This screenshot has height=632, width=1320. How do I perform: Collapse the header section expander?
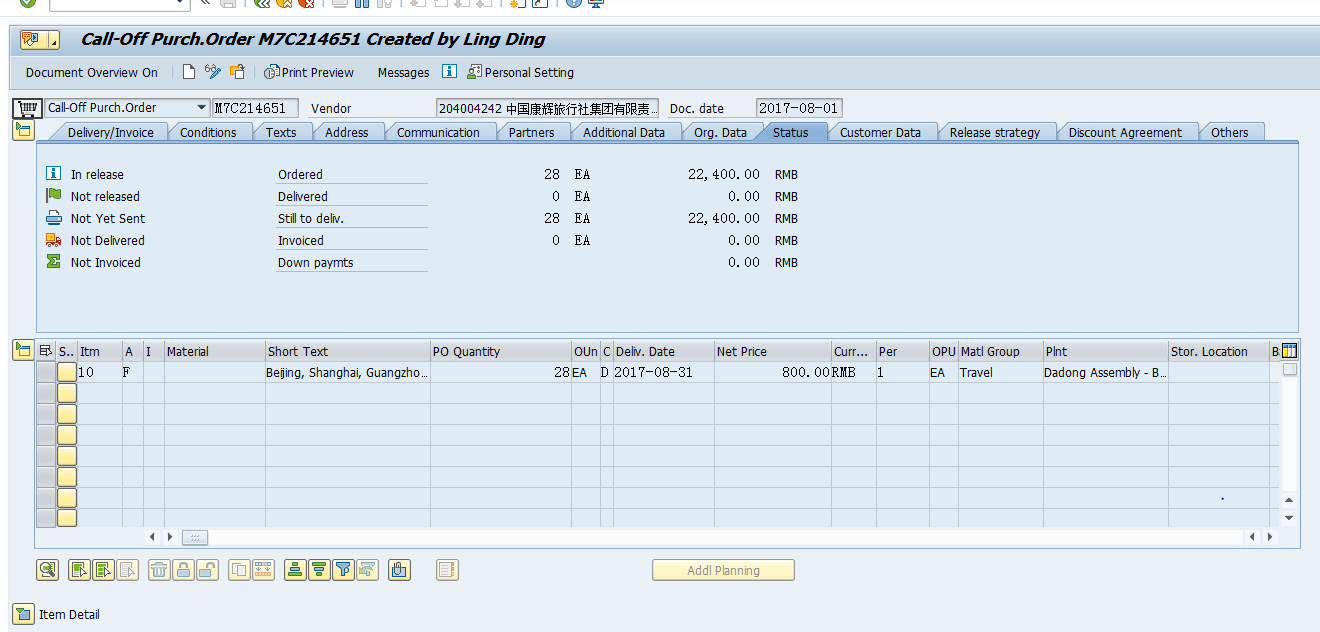23,130
